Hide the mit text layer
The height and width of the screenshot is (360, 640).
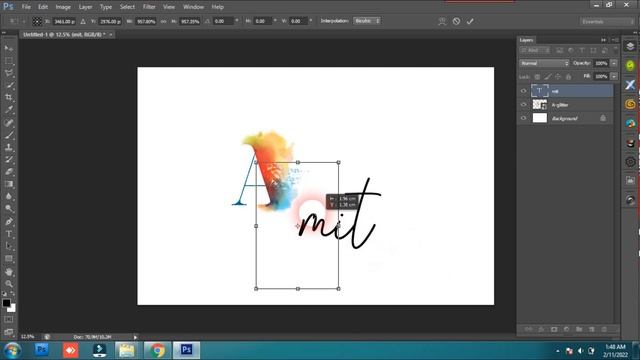(x=523, y=91)
